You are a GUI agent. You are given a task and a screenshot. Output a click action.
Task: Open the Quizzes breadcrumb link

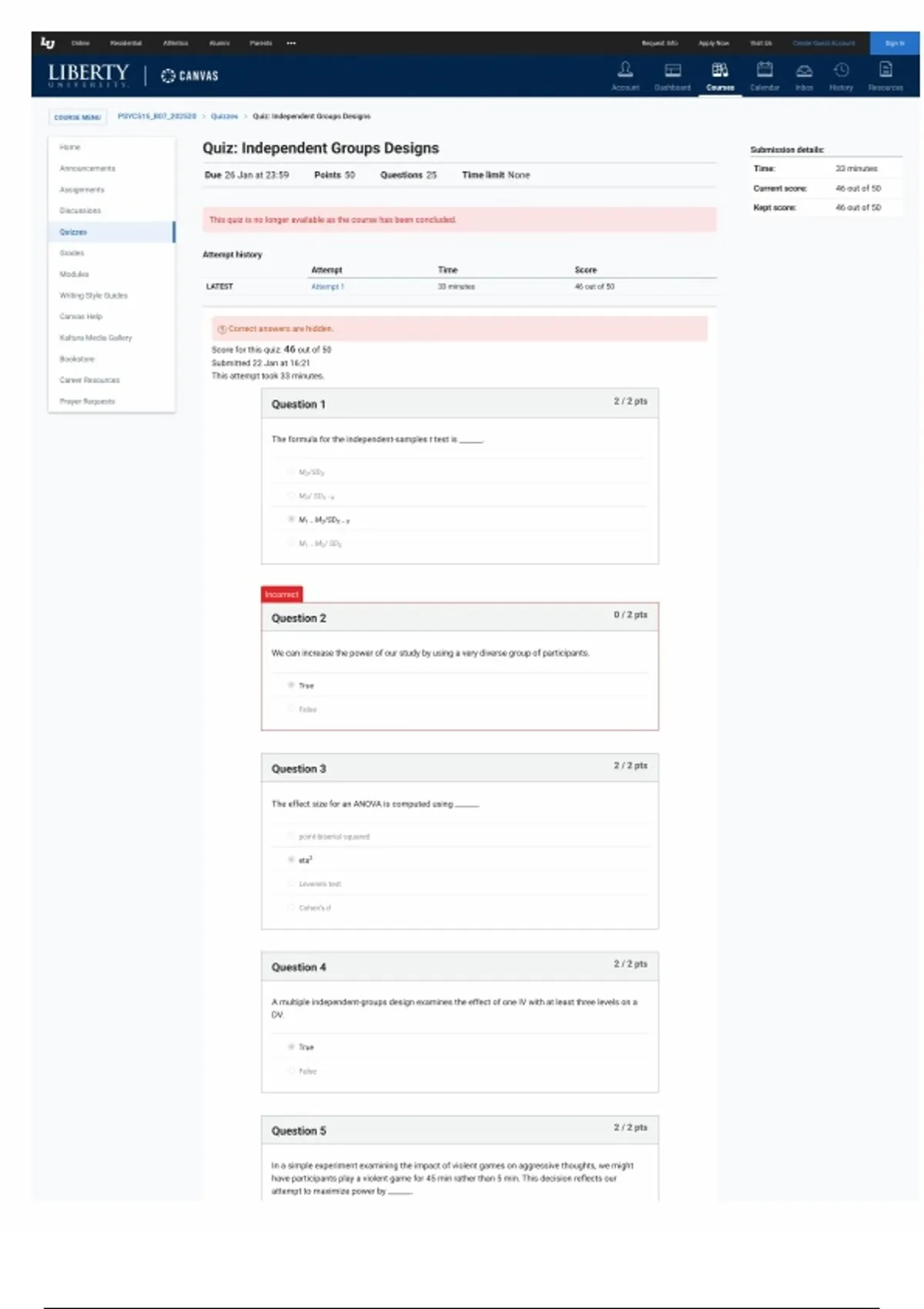pos(224,116)
